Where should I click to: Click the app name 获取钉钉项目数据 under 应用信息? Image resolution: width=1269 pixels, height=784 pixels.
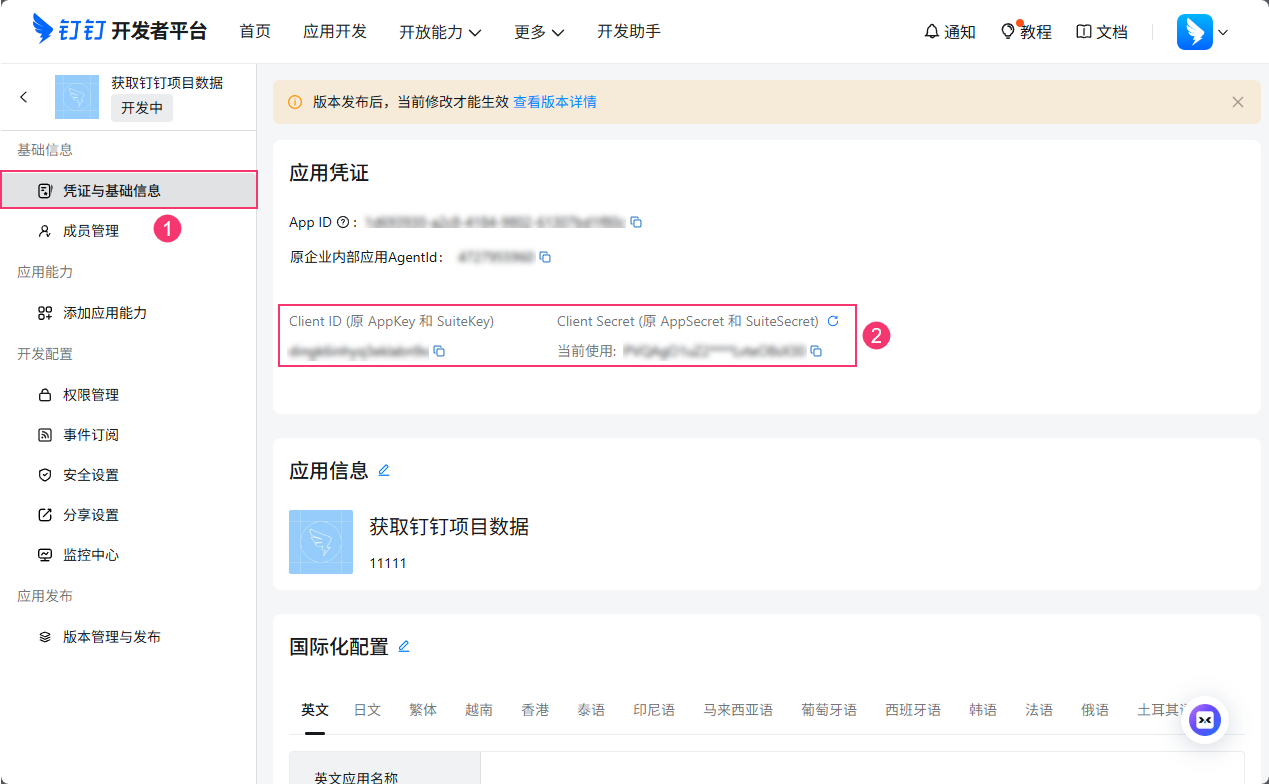(449, 526)
